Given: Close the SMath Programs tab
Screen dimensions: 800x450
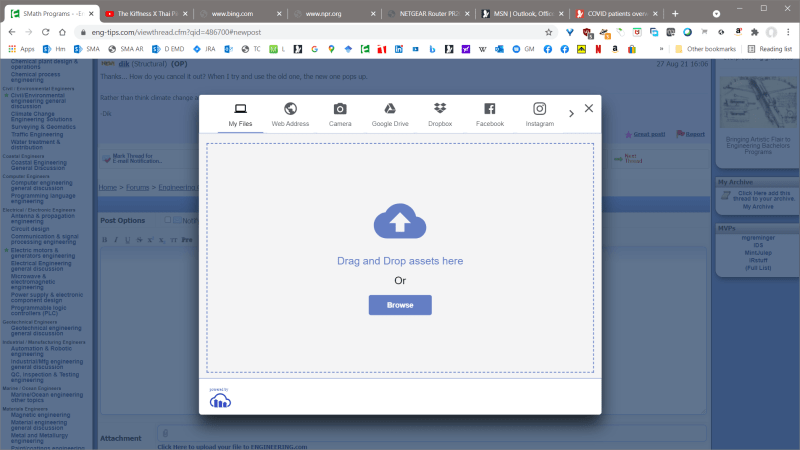Looking at the screenshot, I should click(91, 14).
